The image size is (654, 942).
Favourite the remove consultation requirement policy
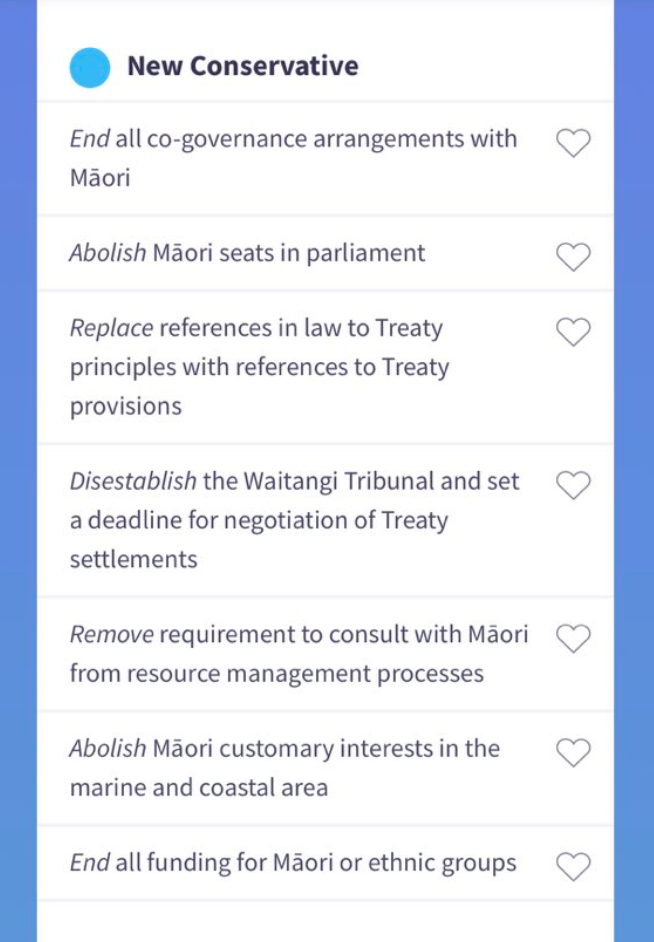[x=573, y=639]
